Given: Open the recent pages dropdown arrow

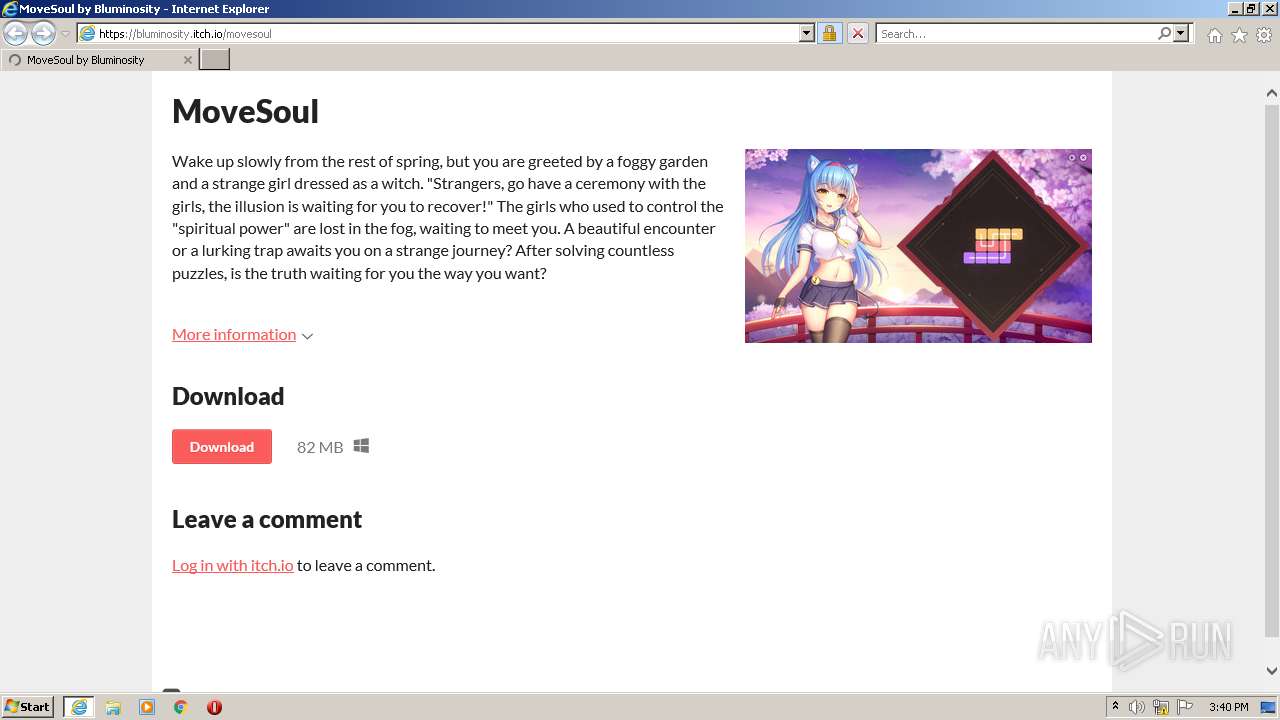Looking at the screenshot, I should click(x=65, y=34).
